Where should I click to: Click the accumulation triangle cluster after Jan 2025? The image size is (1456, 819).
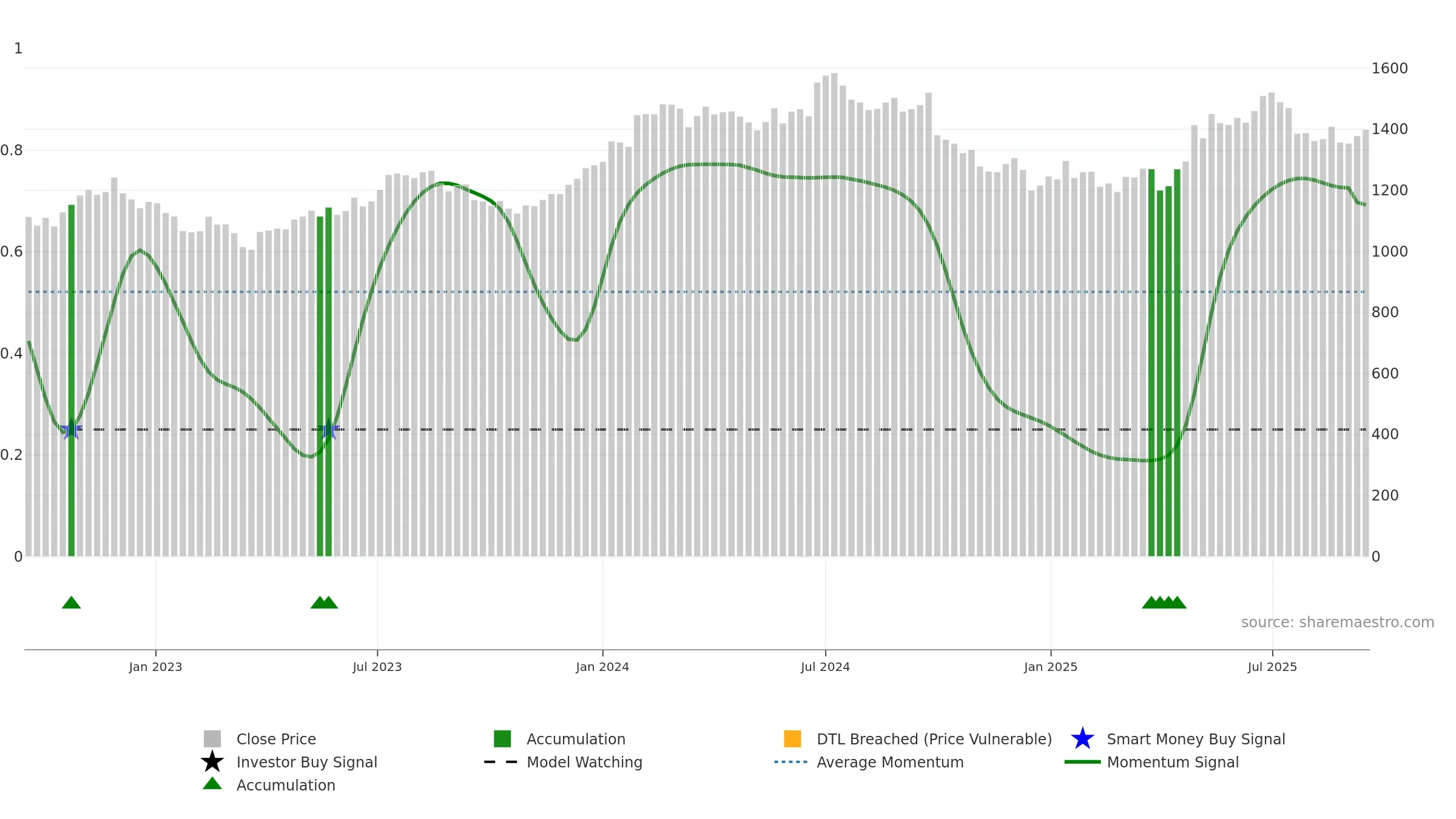[1164, 602]
